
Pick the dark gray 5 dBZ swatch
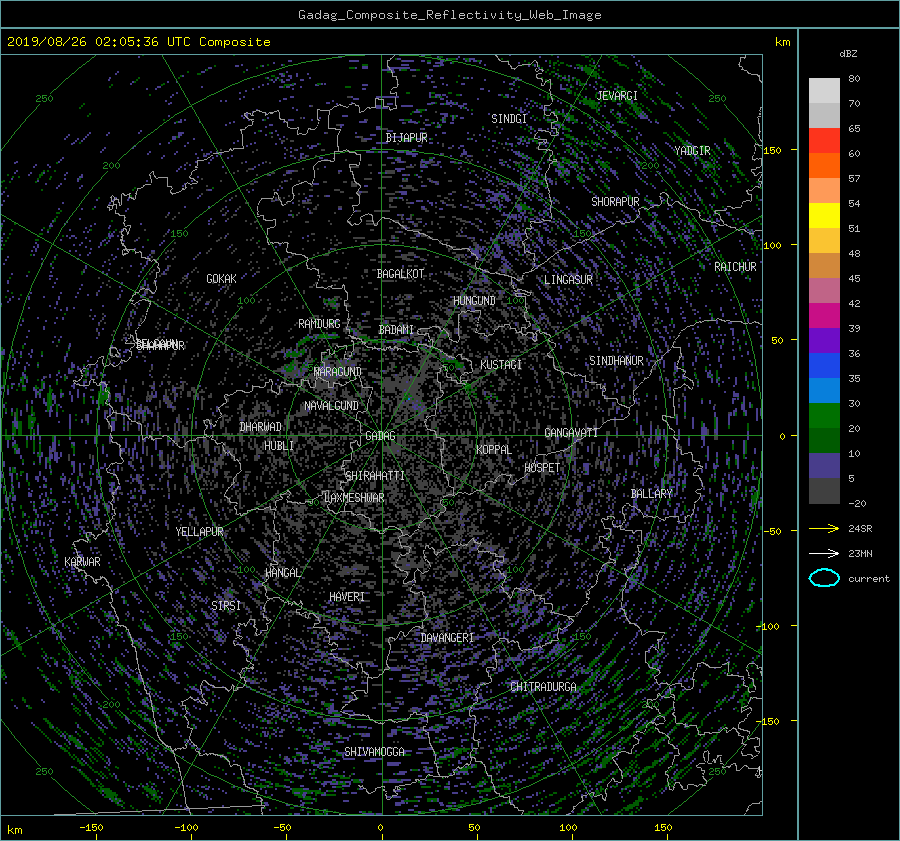pos(824,491)
